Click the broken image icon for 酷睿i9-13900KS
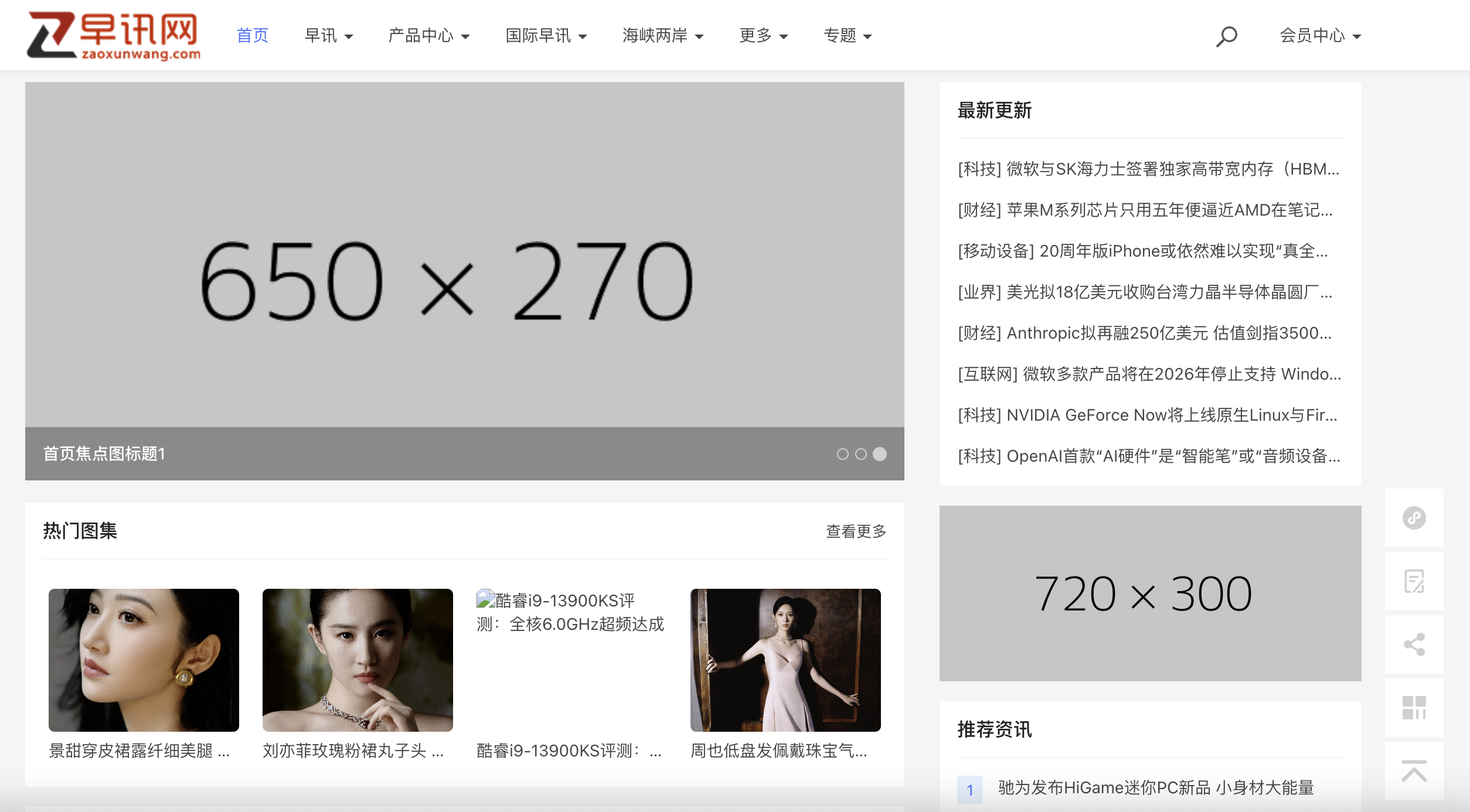Image resolution: width=1470 pixels, height=812 pixels. click(x=486, y=599)
